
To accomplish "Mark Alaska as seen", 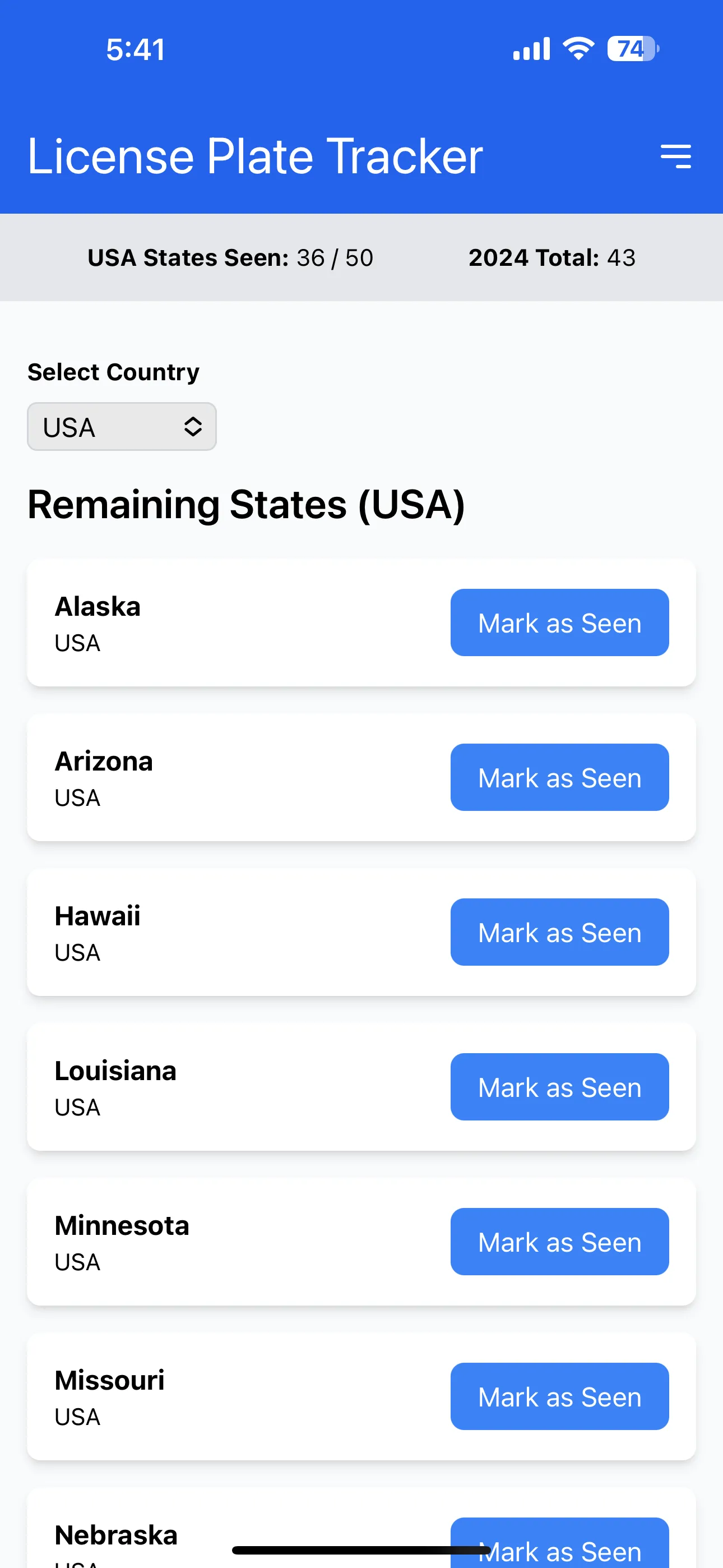I will point(559,622).
